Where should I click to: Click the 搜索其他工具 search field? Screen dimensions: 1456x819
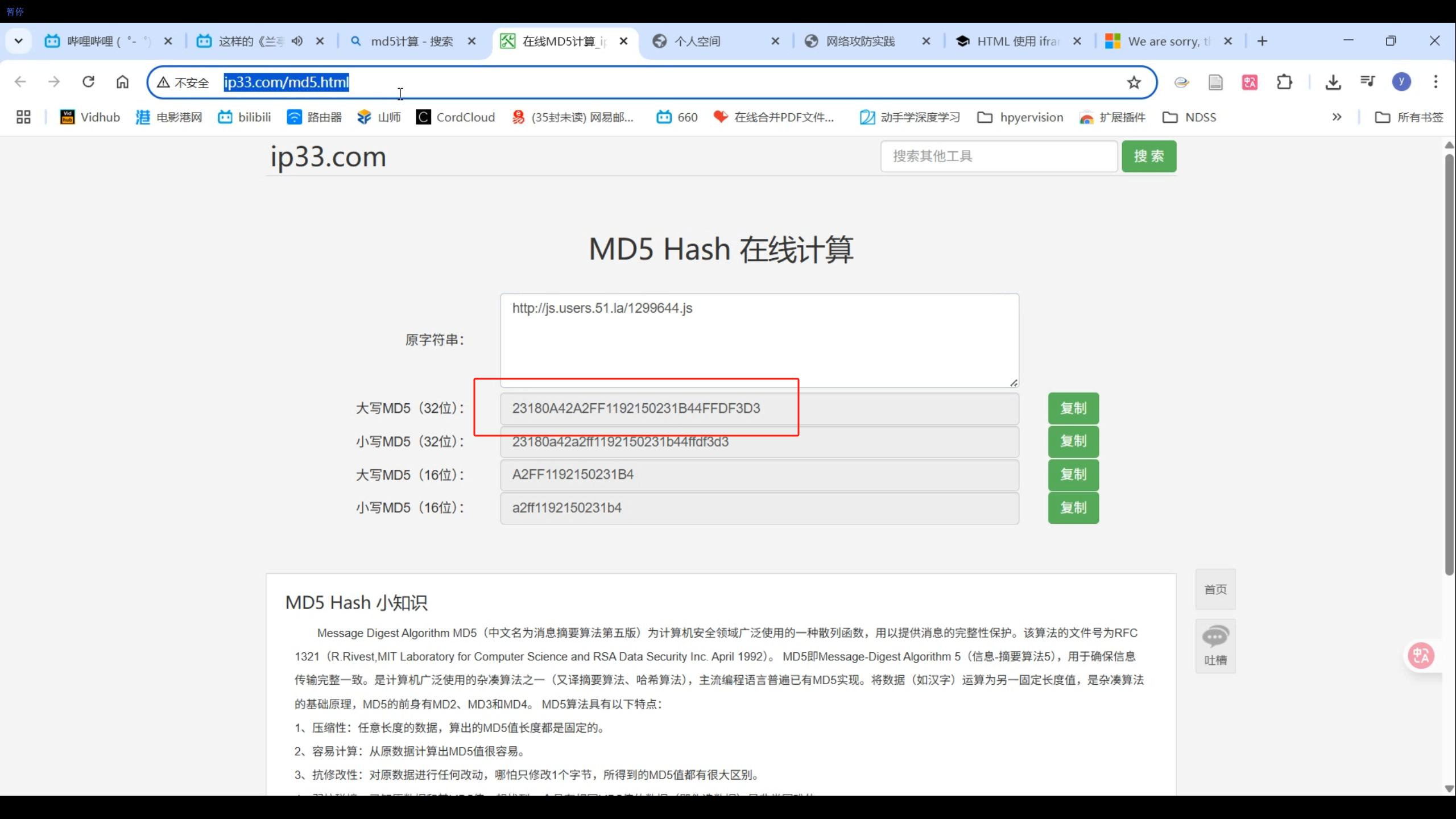tap(999, 156)
